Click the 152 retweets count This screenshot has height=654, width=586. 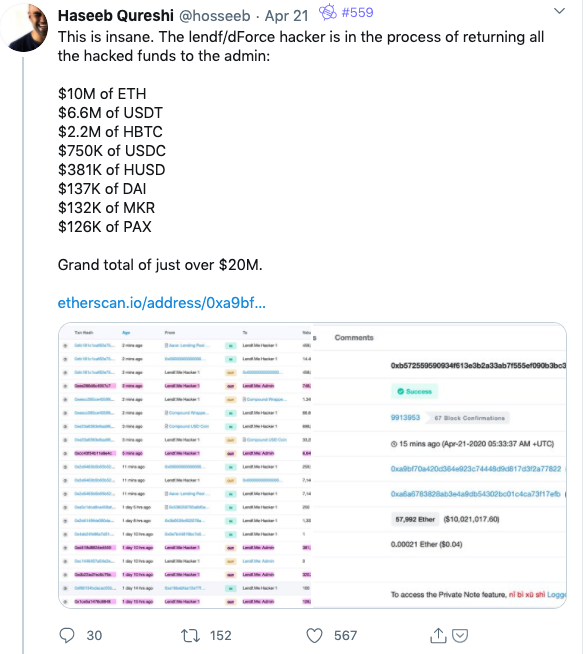pyautogui.click(x=221, y=636)
